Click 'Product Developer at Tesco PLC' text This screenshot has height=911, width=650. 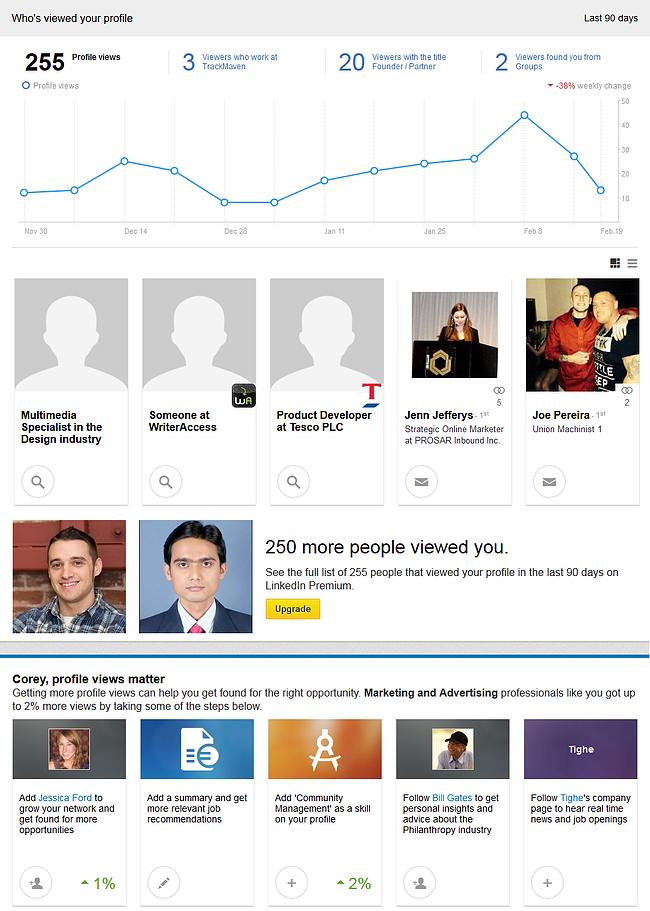coord(324,421)
